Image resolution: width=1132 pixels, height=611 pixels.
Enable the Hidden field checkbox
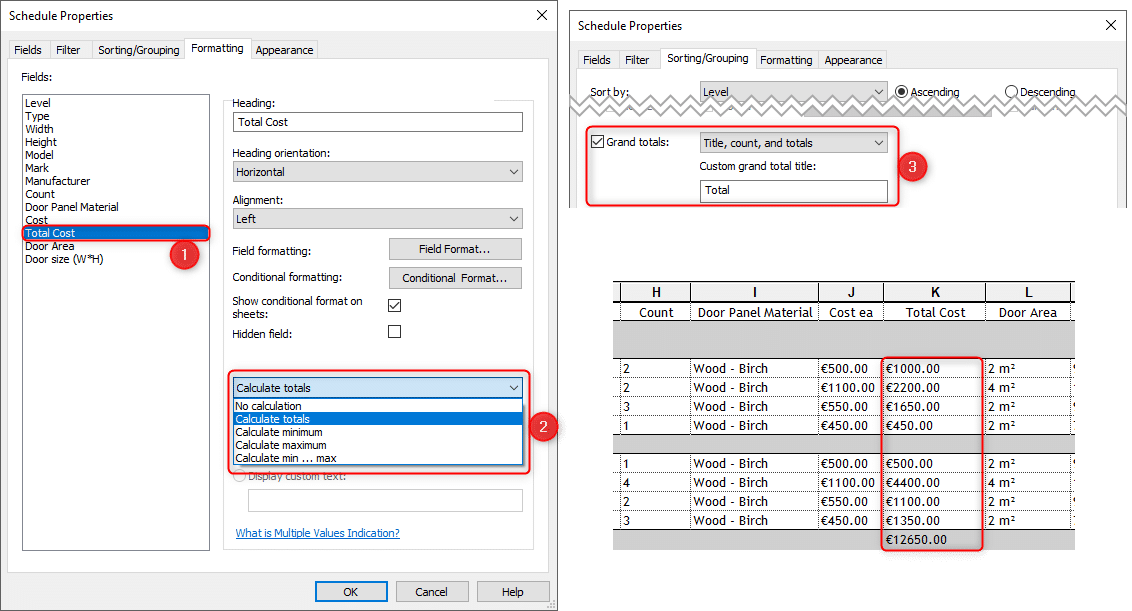(394, 331)
